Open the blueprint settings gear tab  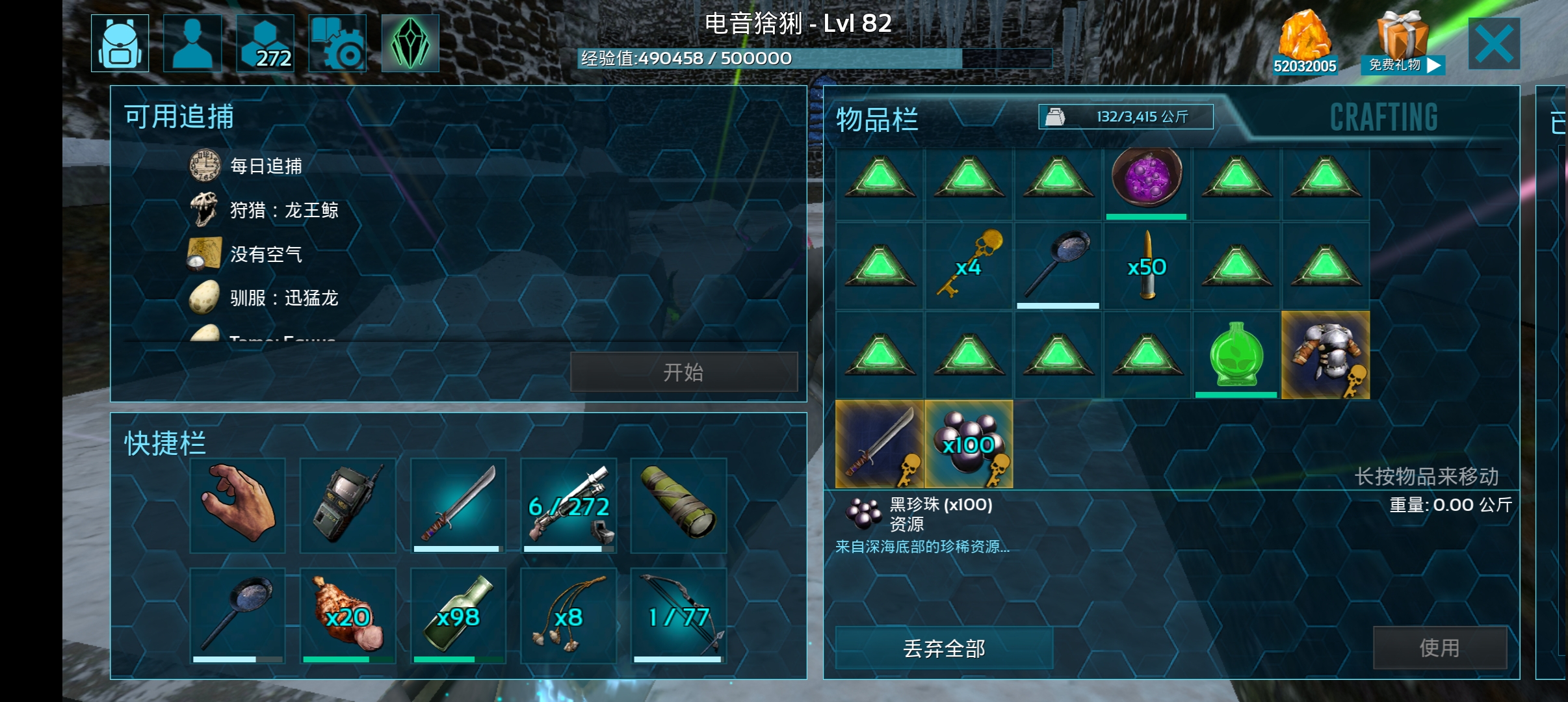pyautogui.click(x=337, y=43)
